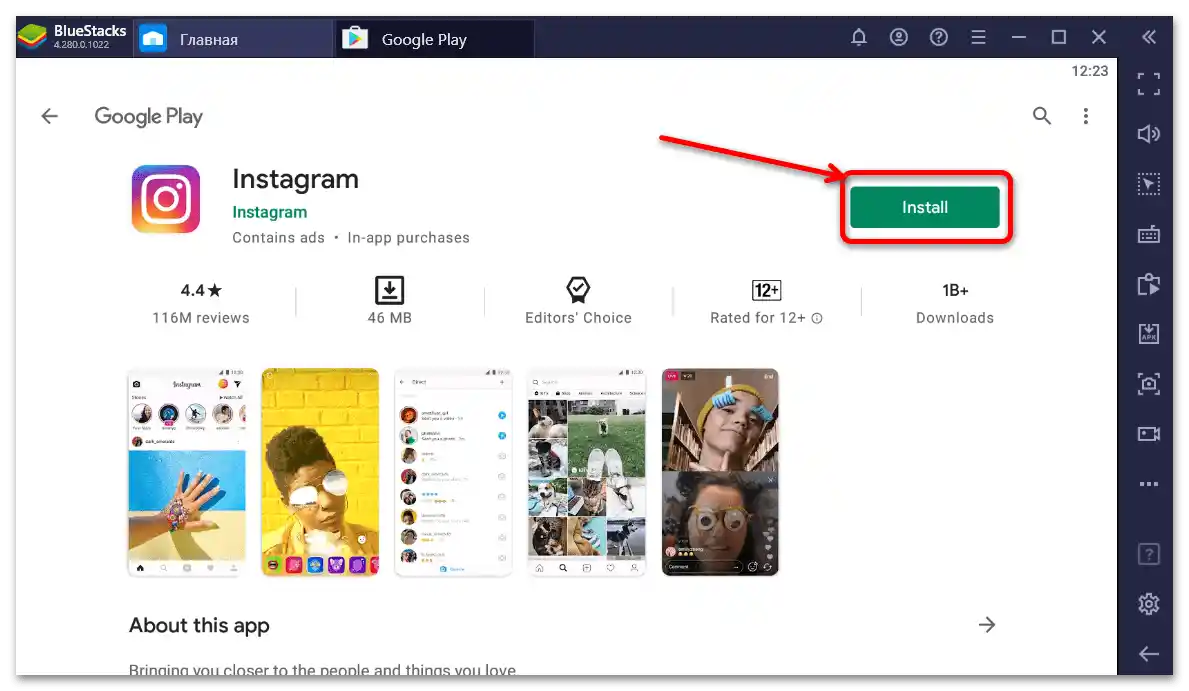Open the 4.4 star rating reviews

(x=201, y=303)
